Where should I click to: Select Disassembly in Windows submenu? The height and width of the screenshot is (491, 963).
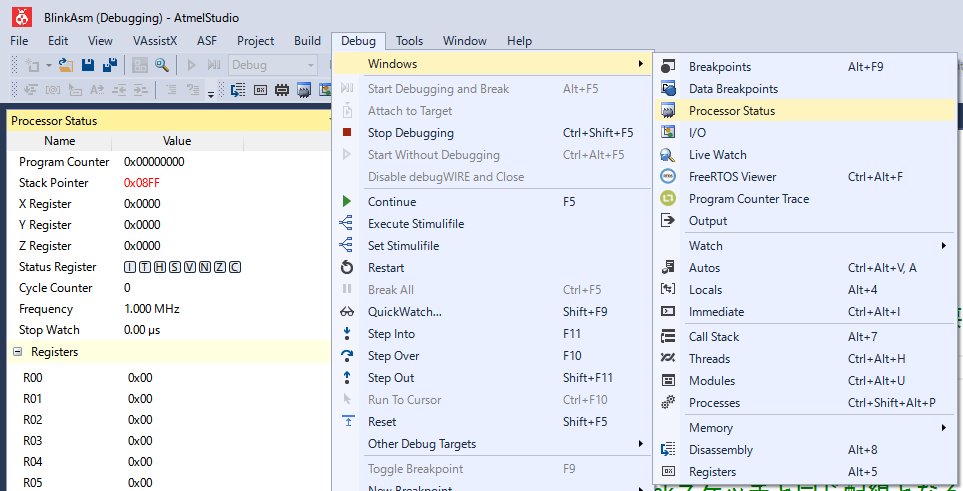click(x=805, y=449)
